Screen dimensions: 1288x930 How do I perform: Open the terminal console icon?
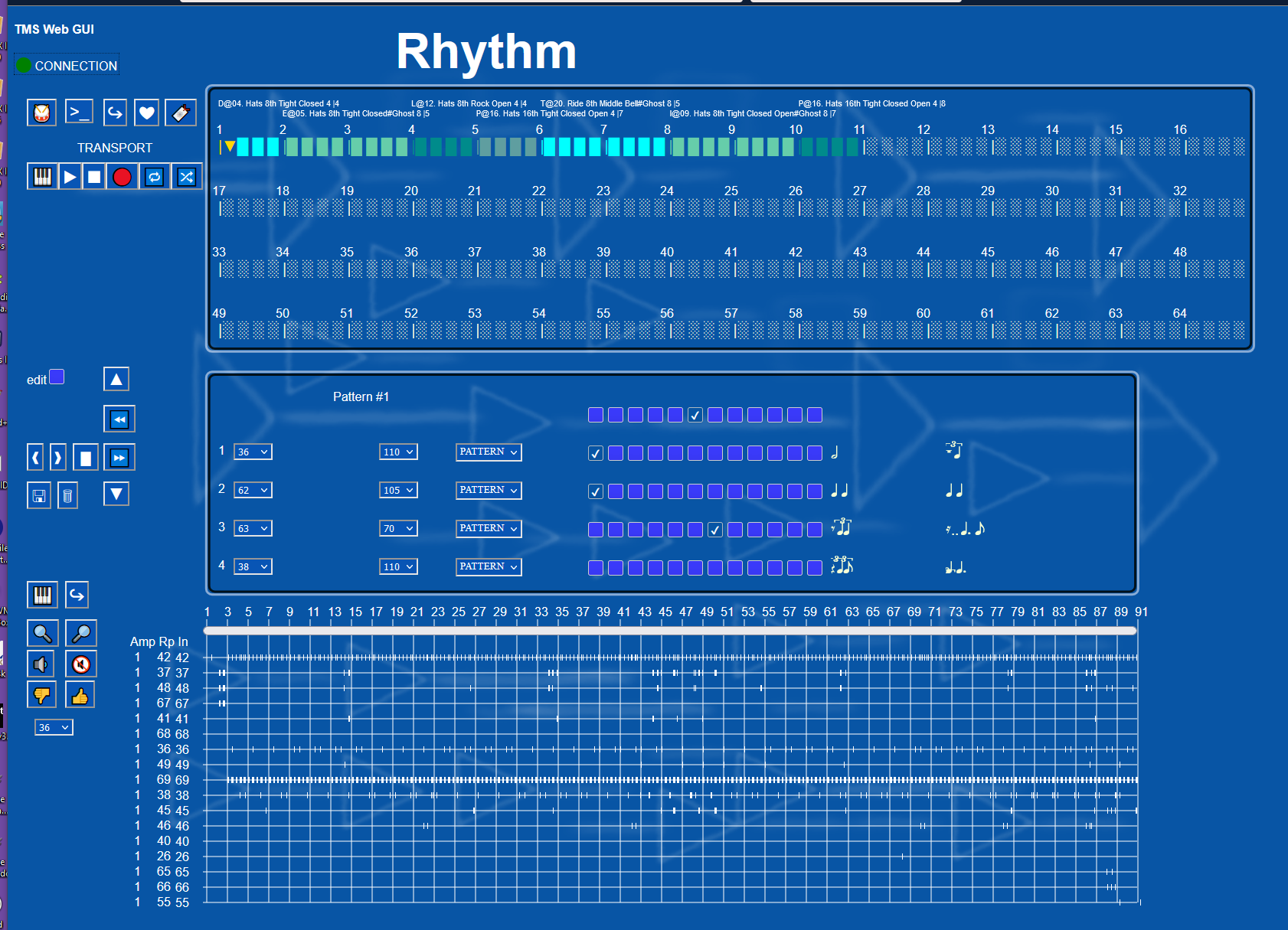pyautogui.click(x=79, y=113)
